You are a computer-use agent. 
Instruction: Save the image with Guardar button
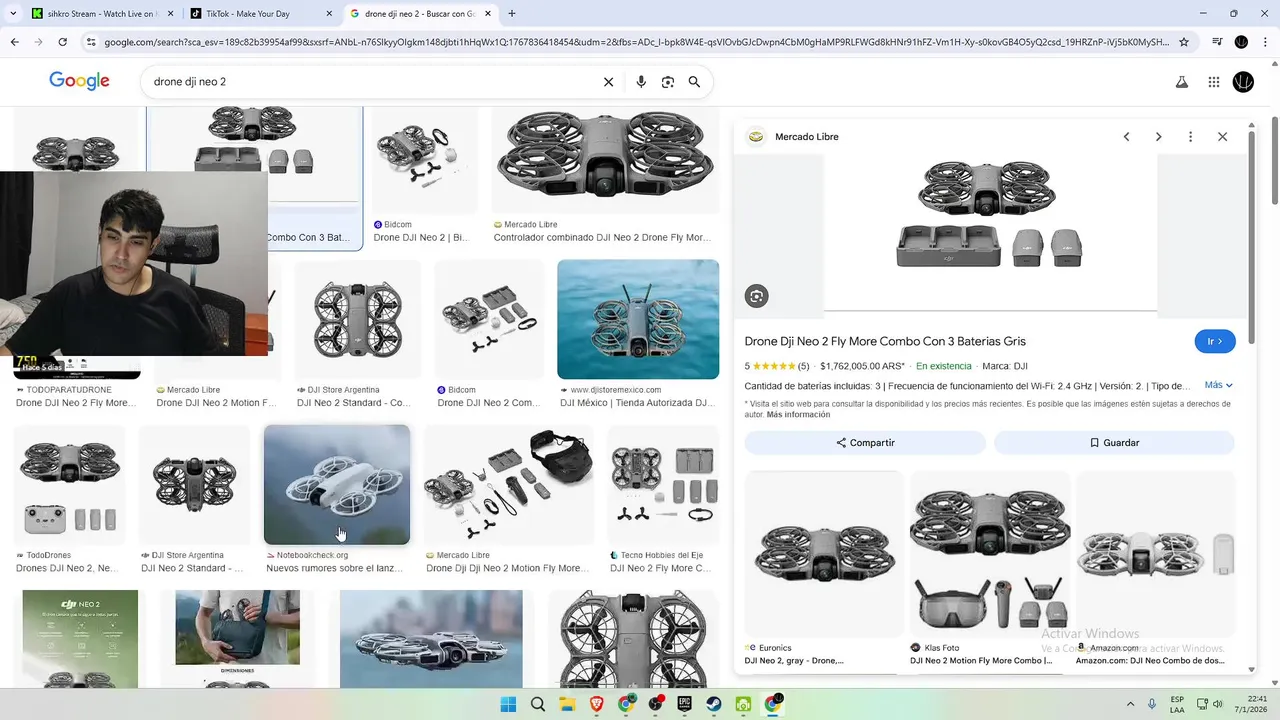[1114, 442]
